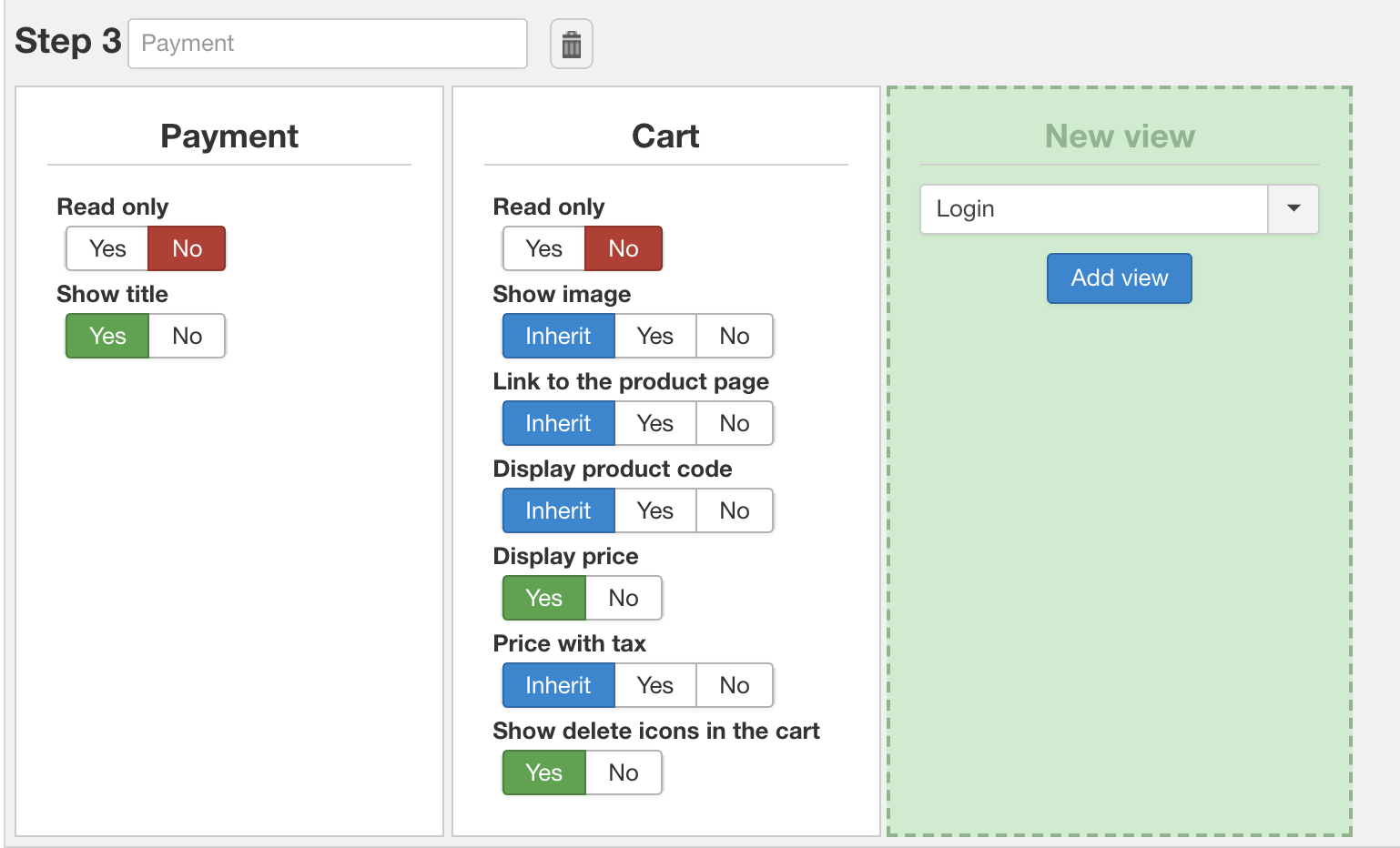Select No for Price with tax
Image resolution: width=1400 pixels, height=848 pixels.
(734, 685)
